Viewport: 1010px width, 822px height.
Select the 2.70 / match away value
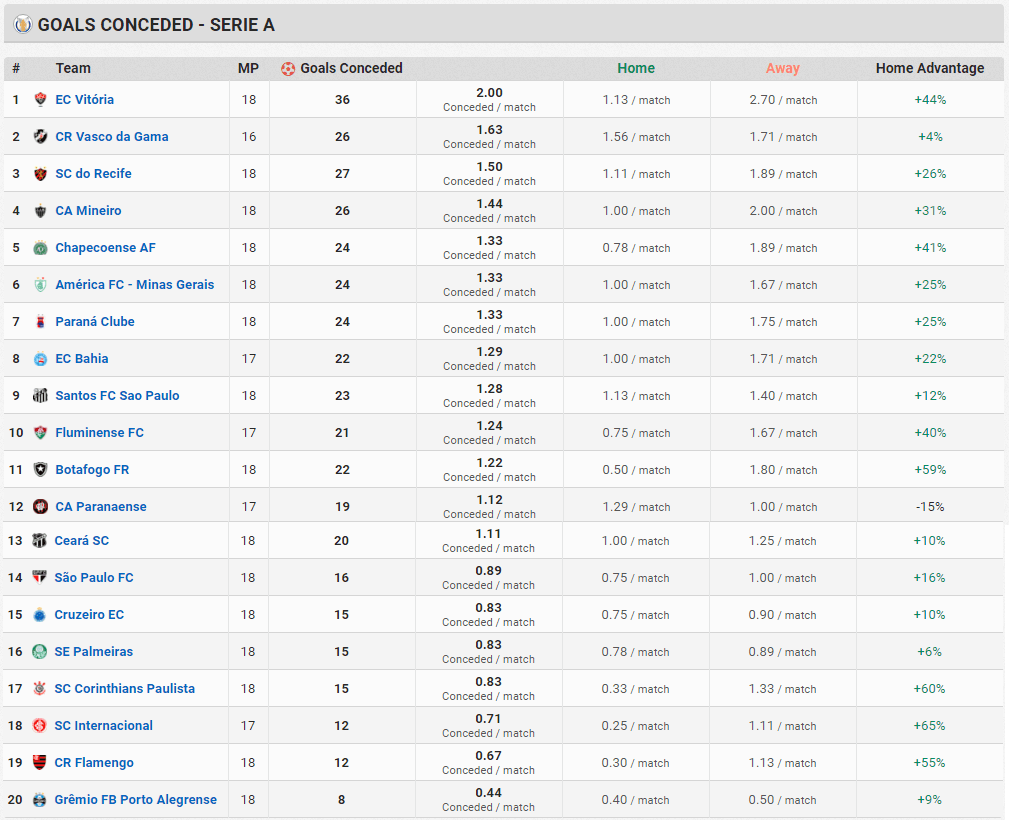[783, 100]
